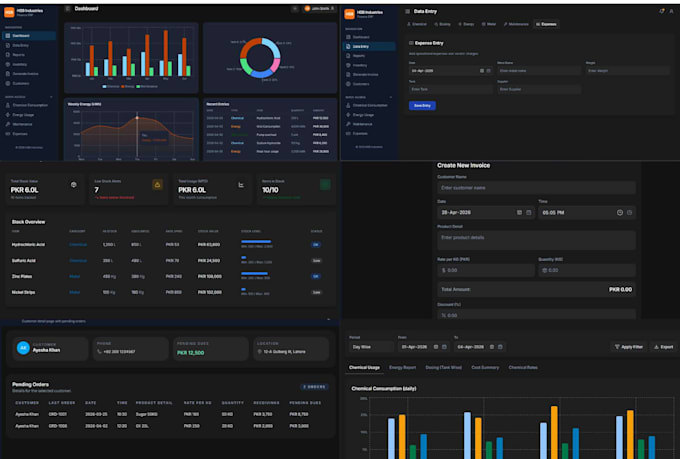680x459 pixels.
Task: Go to Dashboard in Data Entry window sidebar
Action: coord(361,37)
